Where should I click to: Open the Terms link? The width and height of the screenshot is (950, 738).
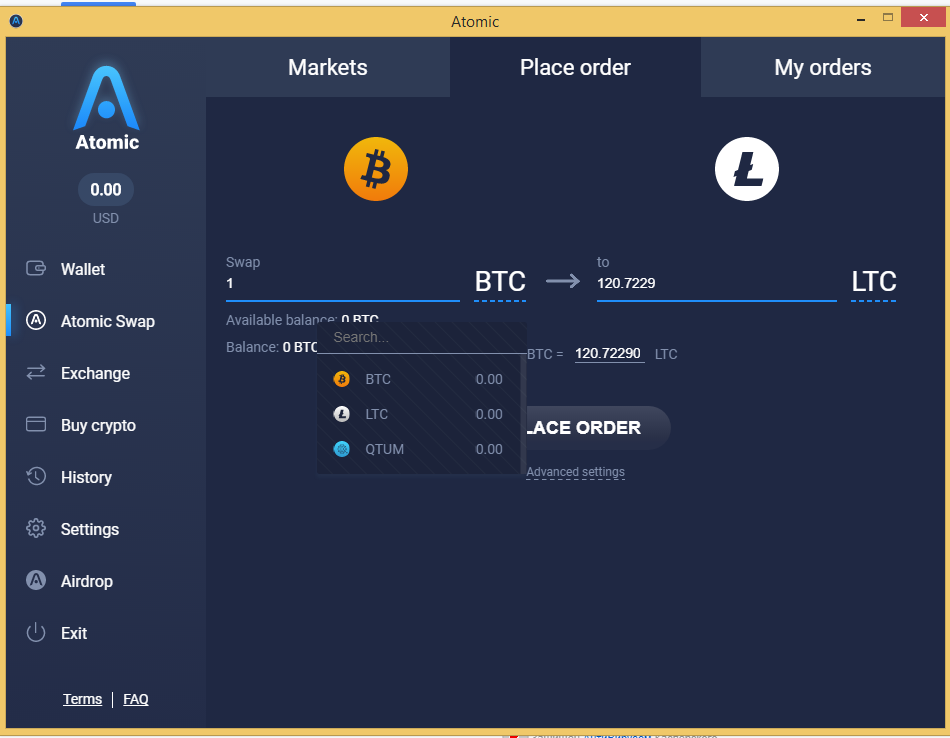(82, 699)
